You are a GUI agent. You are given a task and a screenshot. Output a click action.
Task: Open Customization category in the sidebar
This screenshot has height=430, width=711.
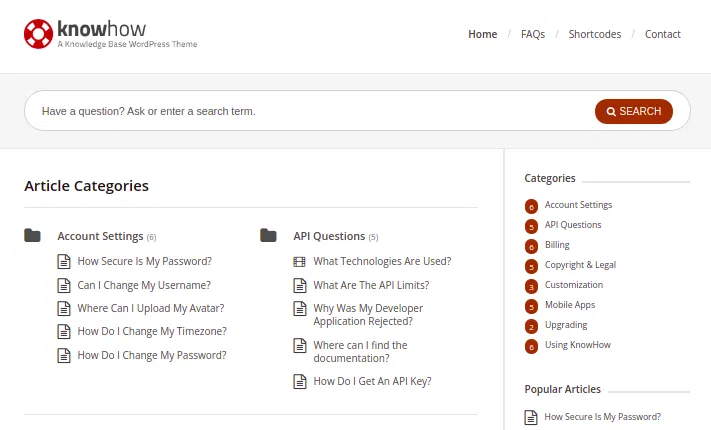(573, 285)
